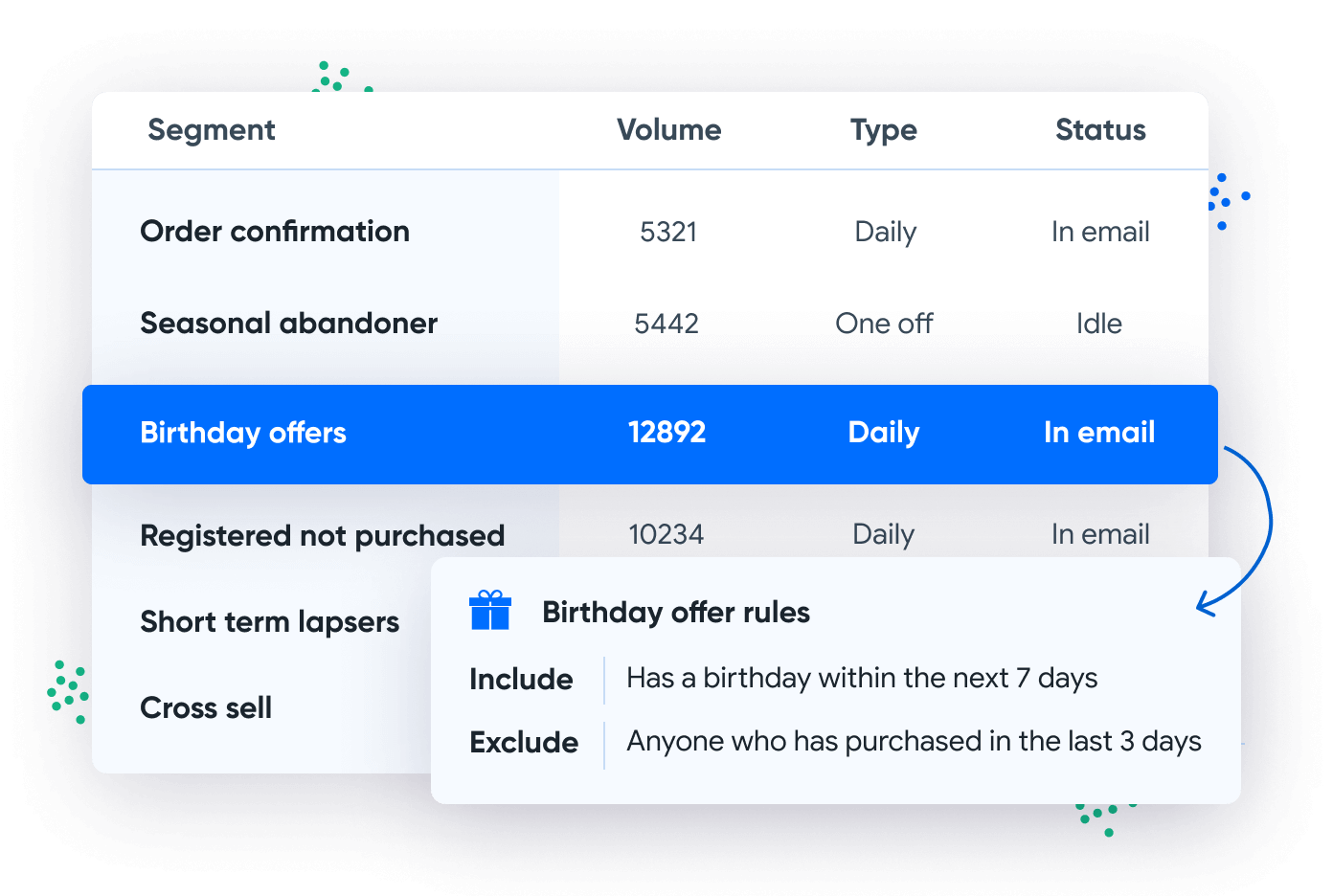
Task: Click the birthday within 7 days rule
Action: click(x=862, y=679)
